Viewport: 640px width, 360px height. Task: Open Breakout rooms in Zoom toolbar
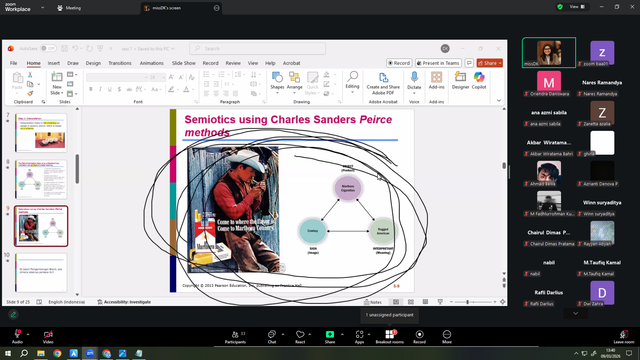[x=390, y=337]
